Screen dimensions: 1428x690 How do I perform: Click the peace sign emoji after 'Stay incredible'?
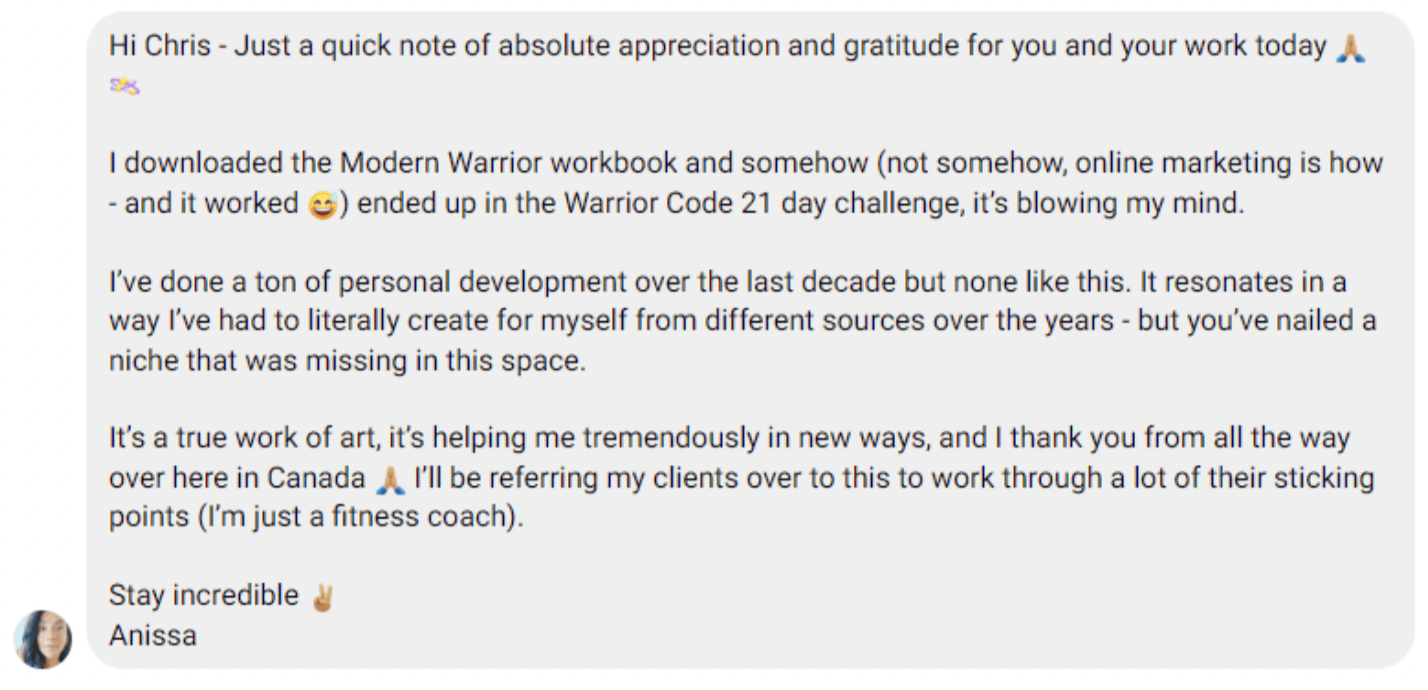pos(321,598)
